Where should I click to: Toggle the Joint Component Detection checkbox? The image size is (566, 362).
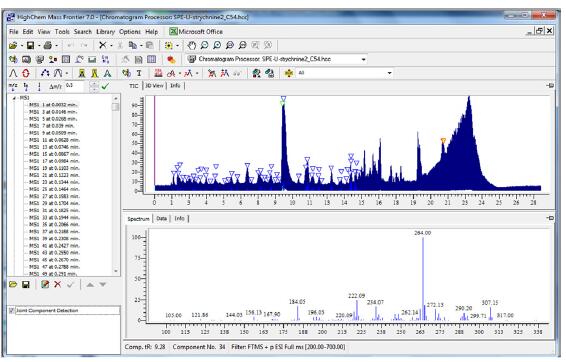[12, 310]
